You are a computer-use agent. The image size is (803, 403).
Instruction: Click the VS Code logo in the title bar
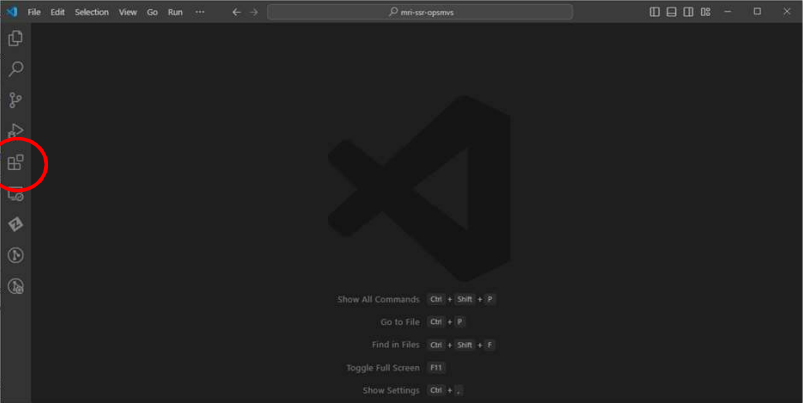point(12,12)
